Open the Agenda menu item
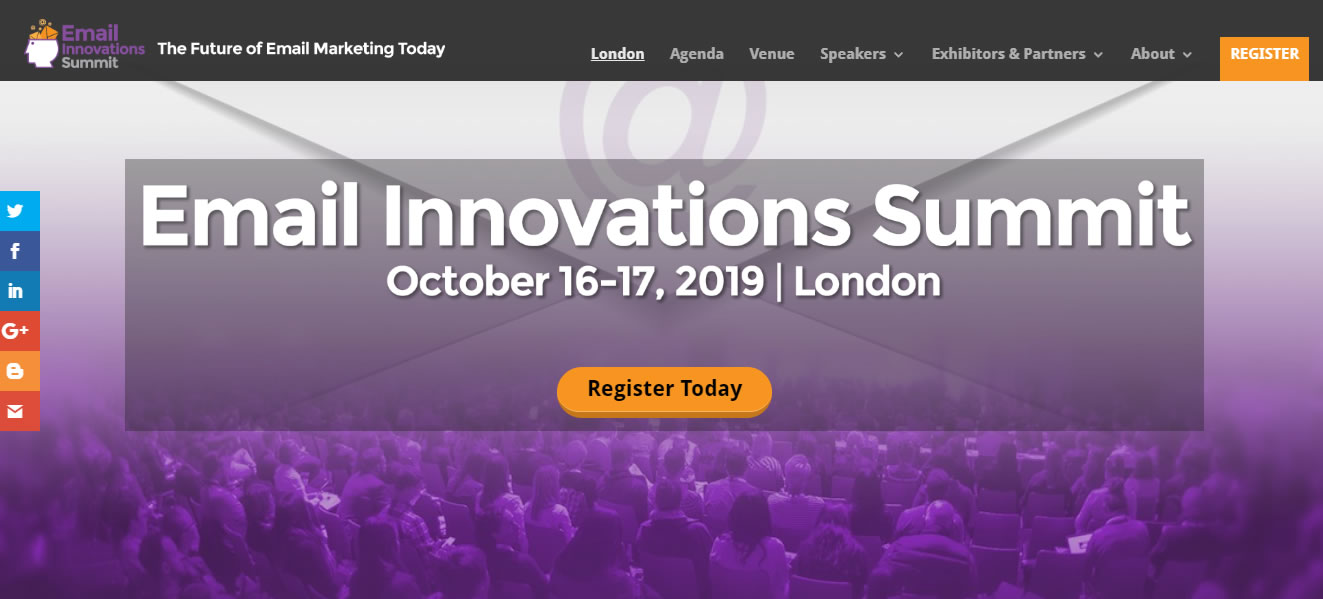 696,54
